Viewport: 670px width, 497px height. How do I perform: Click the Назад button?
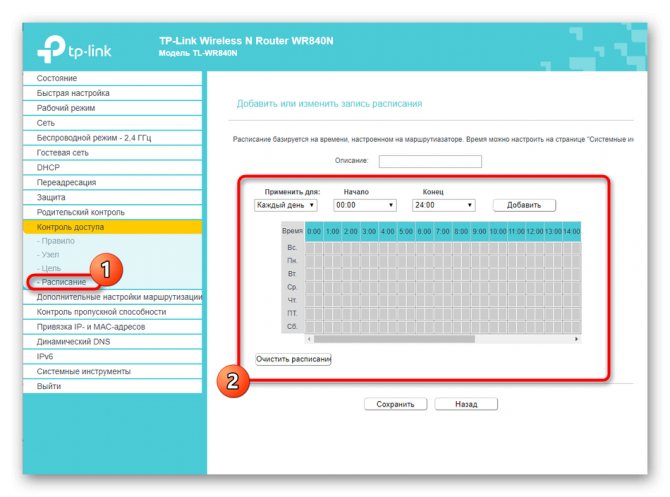466,404
